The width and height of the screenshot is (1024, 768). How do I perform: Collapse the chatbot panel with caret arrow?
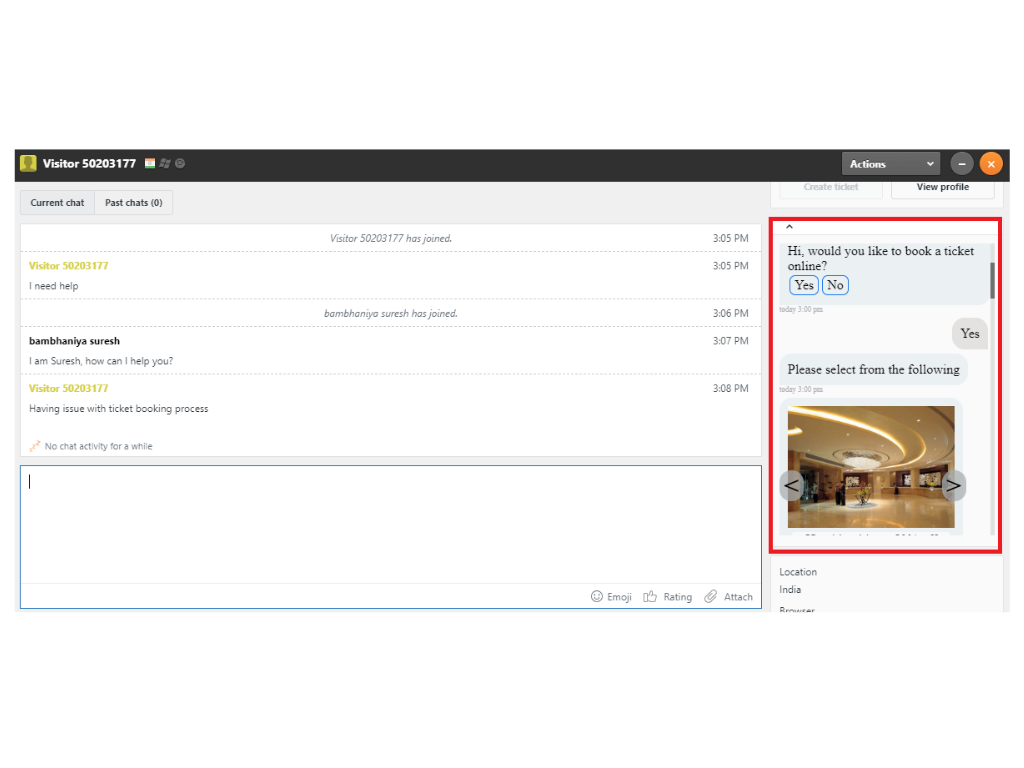(789, 227)
